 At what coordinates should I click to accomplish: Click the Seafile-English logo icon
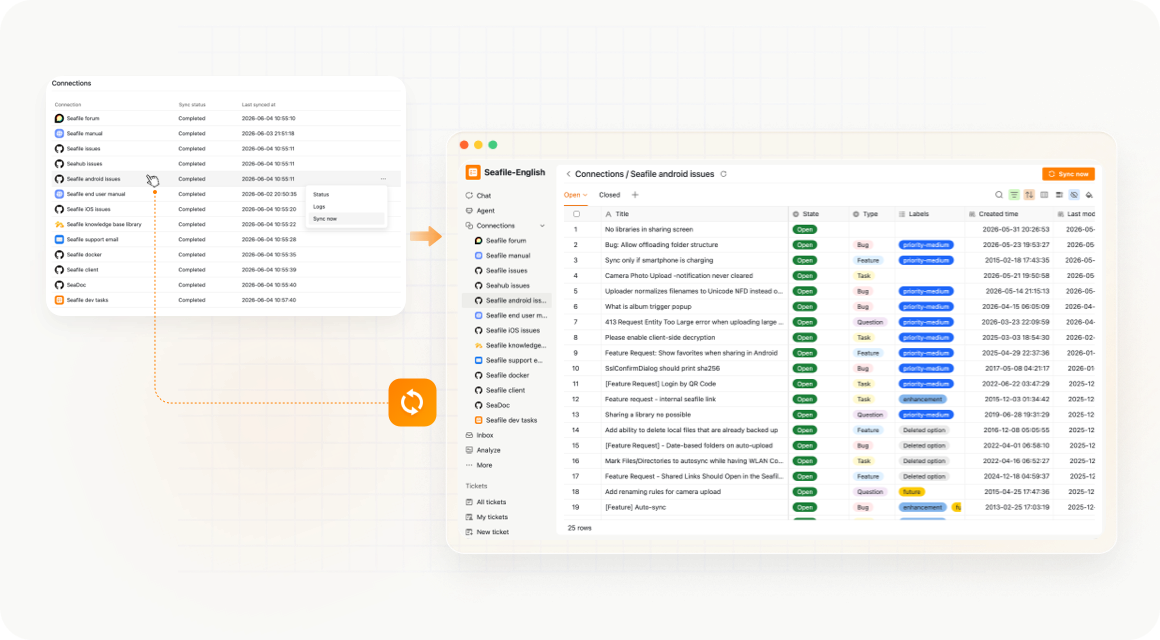click(x=473, y=172)
